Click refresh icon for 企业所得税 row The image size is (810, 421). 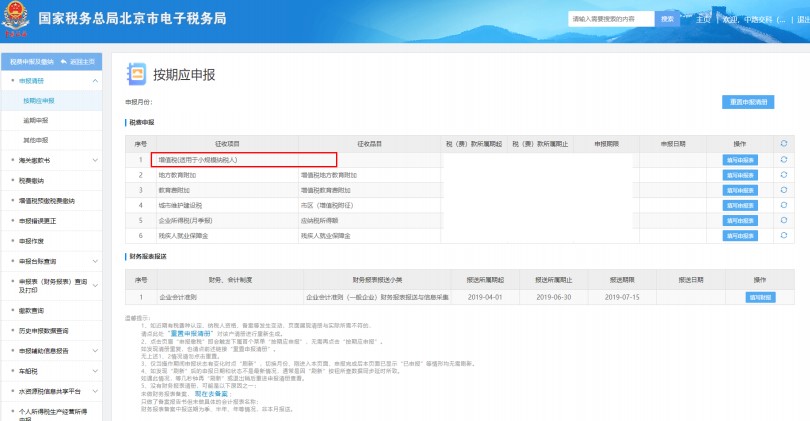[x=784, y=219]
